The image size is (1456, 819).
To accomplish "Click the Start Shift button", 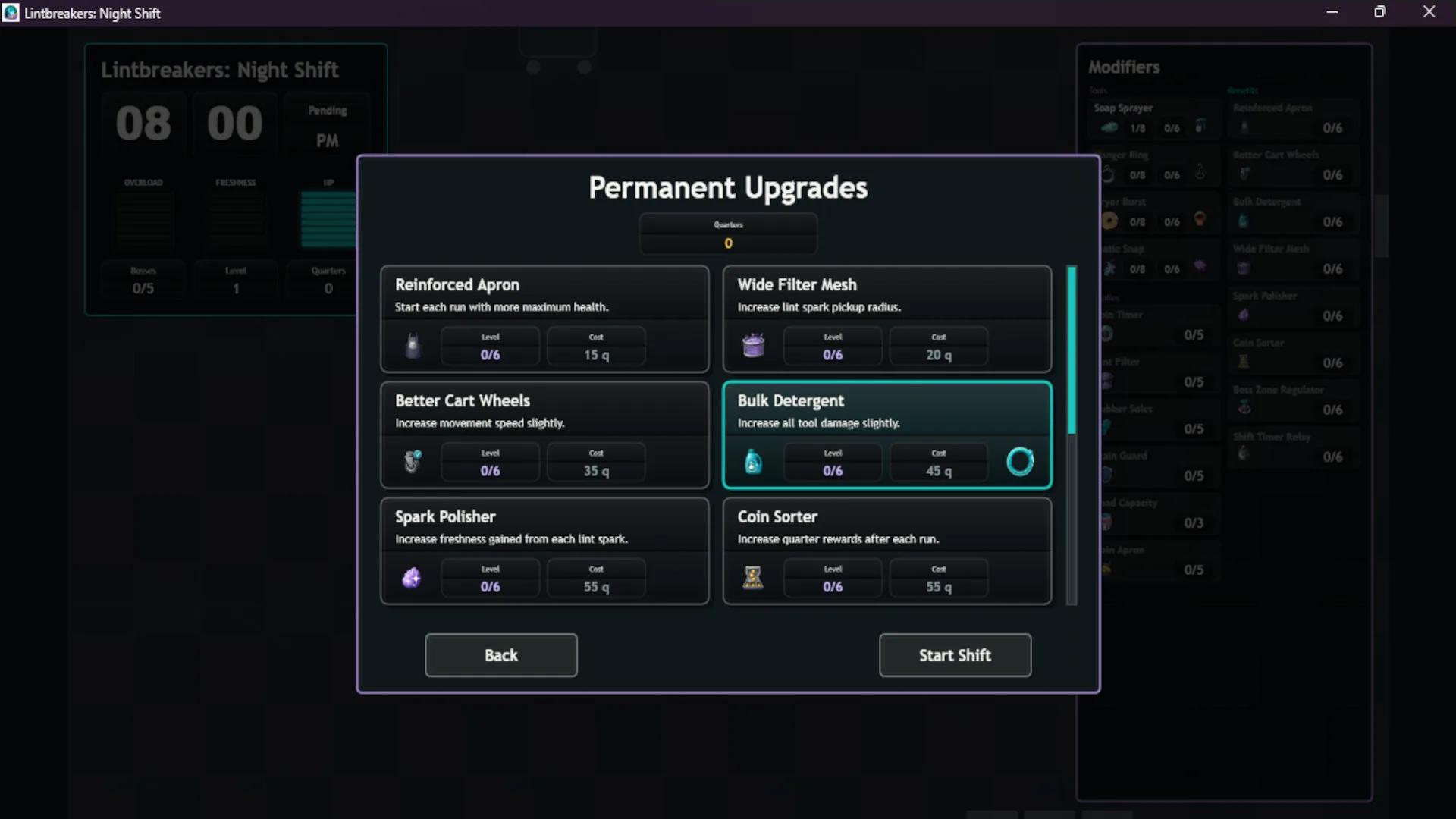I will (955, 655).
